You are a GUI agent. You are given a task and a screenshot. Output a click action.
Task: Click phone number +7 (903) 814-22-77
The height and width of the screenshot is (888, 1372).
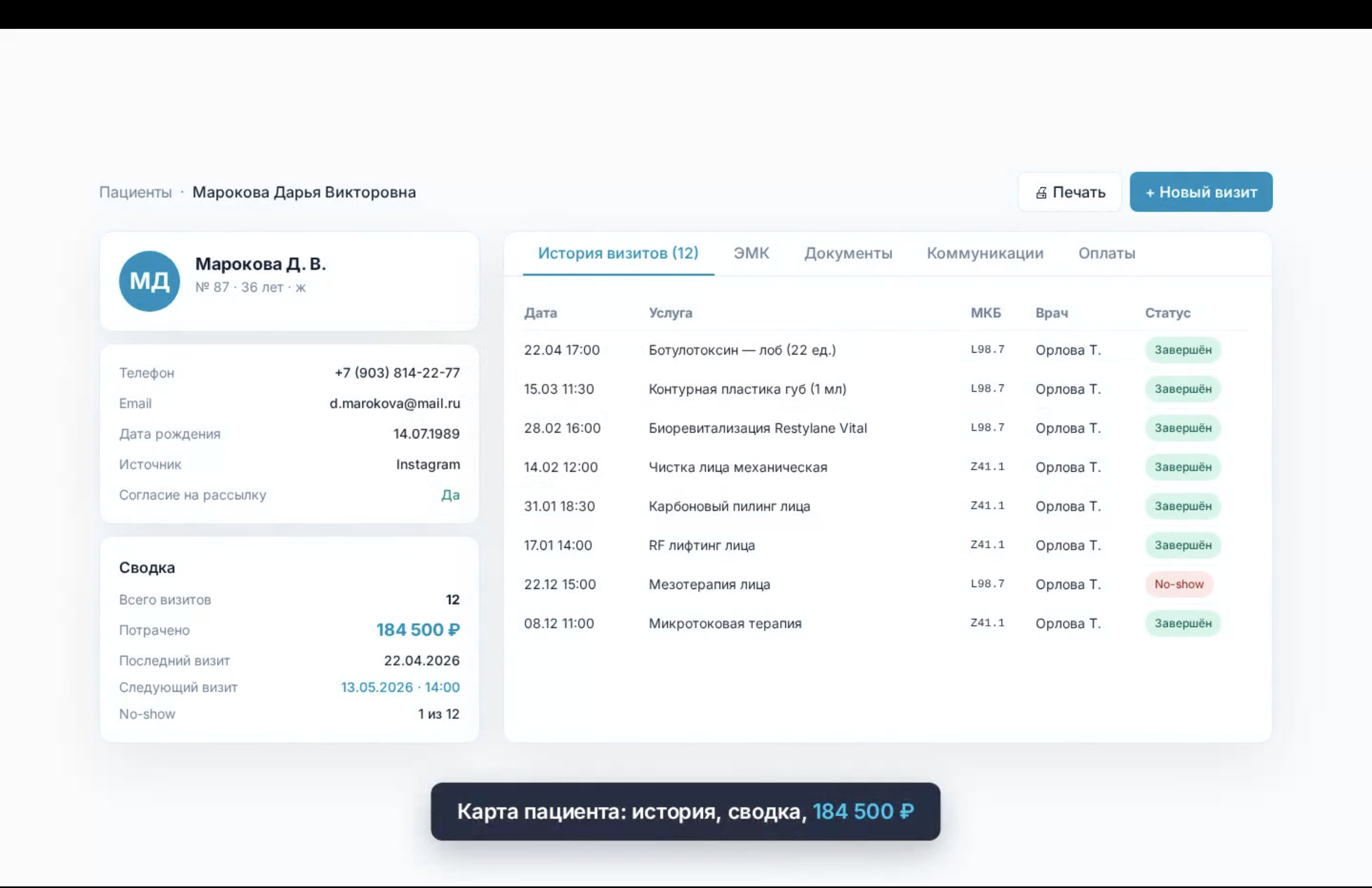point(397,373)
